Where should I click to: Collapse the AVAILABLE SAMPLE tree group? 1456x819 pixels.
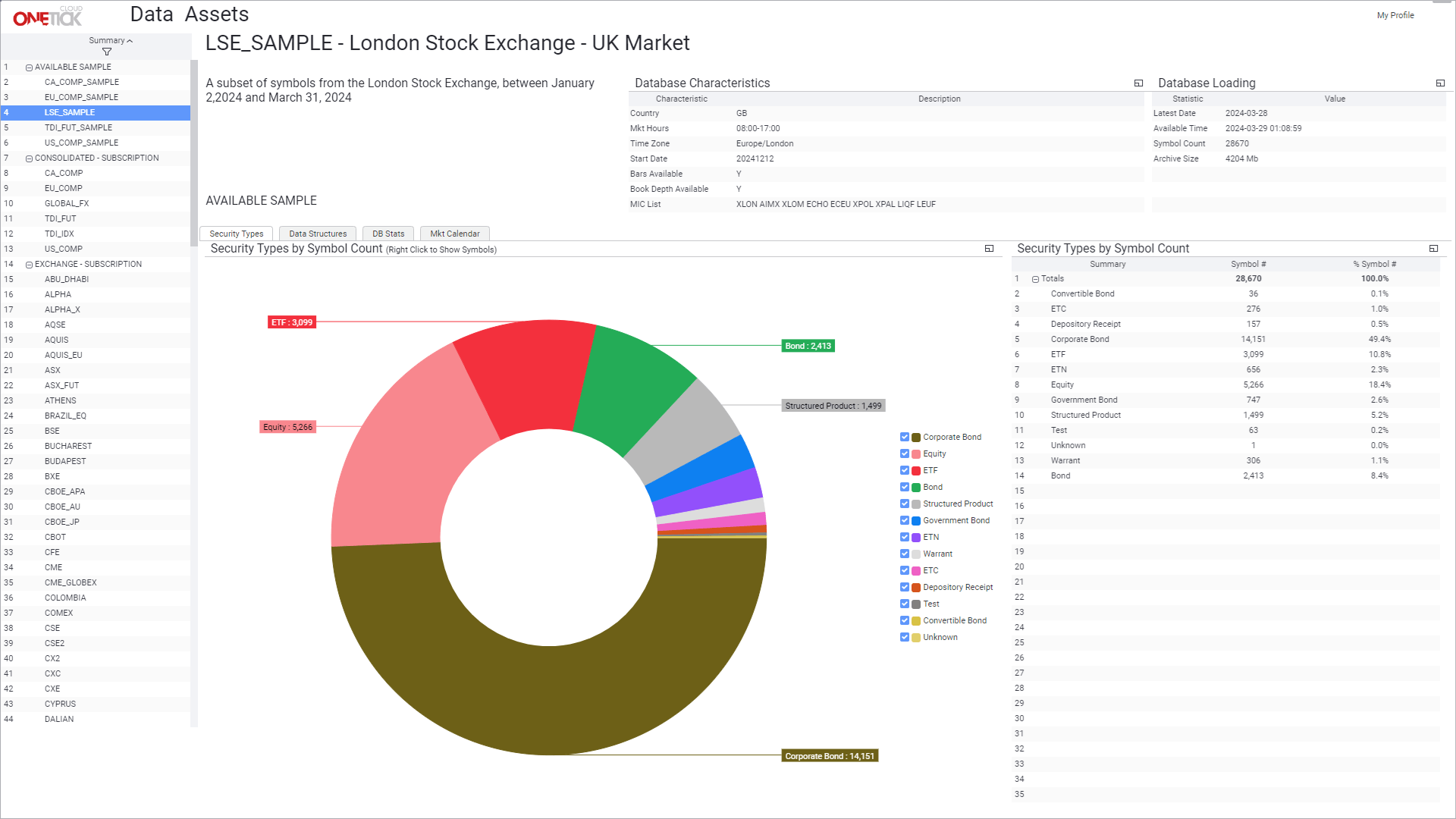coord(29,67)
